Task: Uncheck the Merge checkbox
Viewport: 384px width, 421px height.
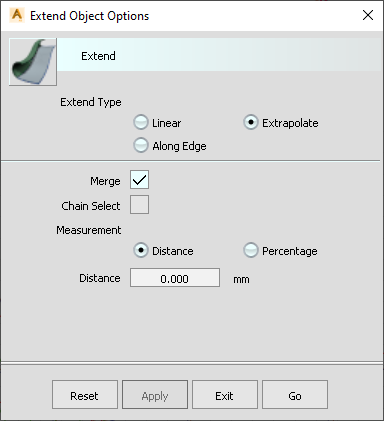Action: point(139,180)
